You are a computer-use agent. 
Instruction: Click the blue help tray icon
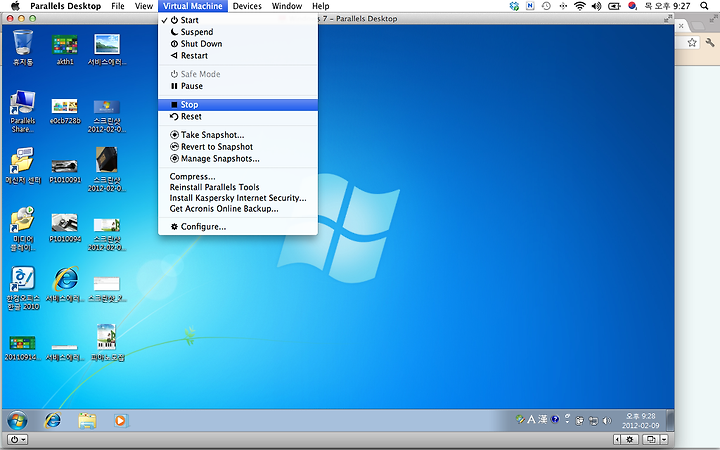click(555, 419)
